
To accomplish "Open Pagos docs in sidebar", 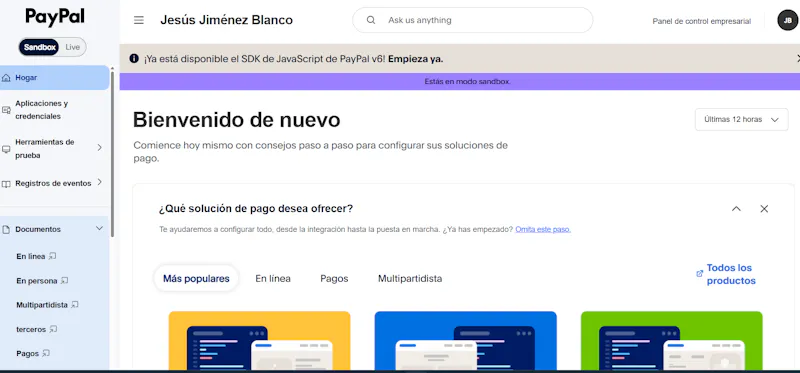I will coord(28,353).
